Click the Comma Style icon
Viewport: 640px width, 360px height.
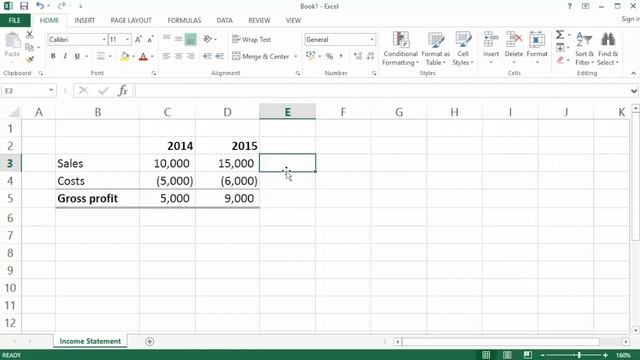coord(341,56)
